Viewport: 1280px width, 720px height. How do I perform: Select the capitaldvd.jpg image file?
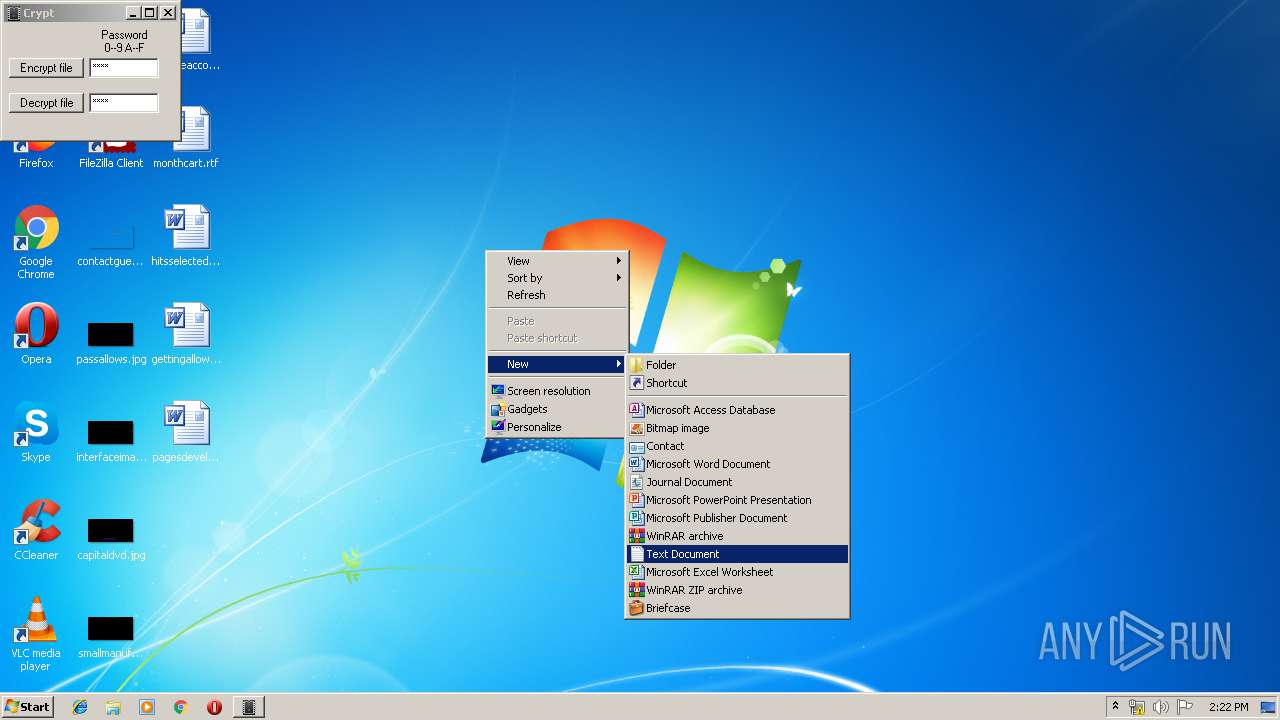point(111,539)
